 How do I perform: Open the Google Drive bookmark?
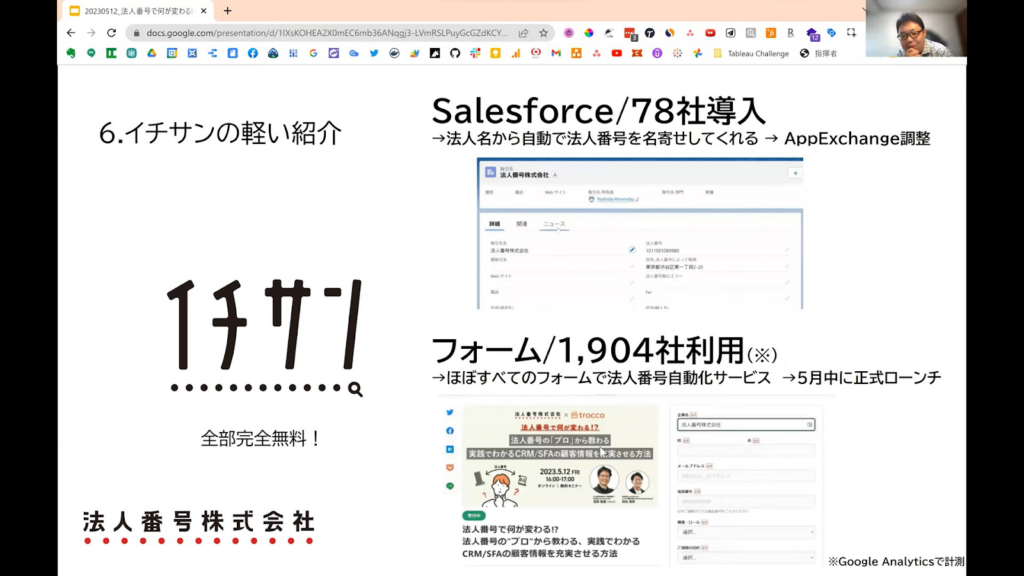click(151, 53)
